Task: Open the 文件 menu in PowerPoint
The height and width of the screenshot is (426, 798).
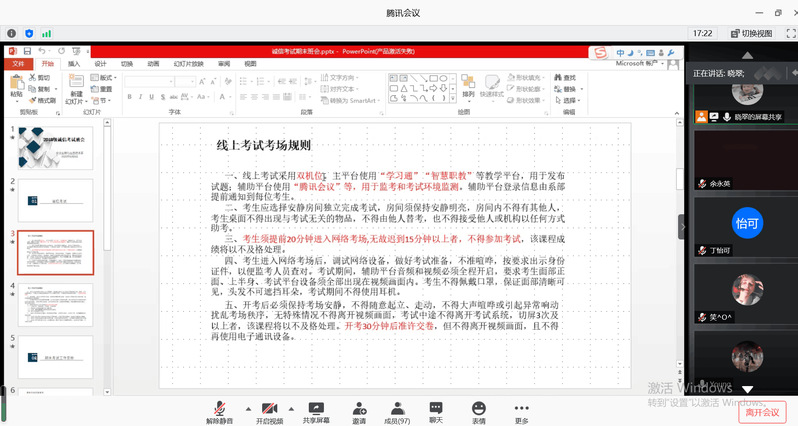Action: coord(17,63)
